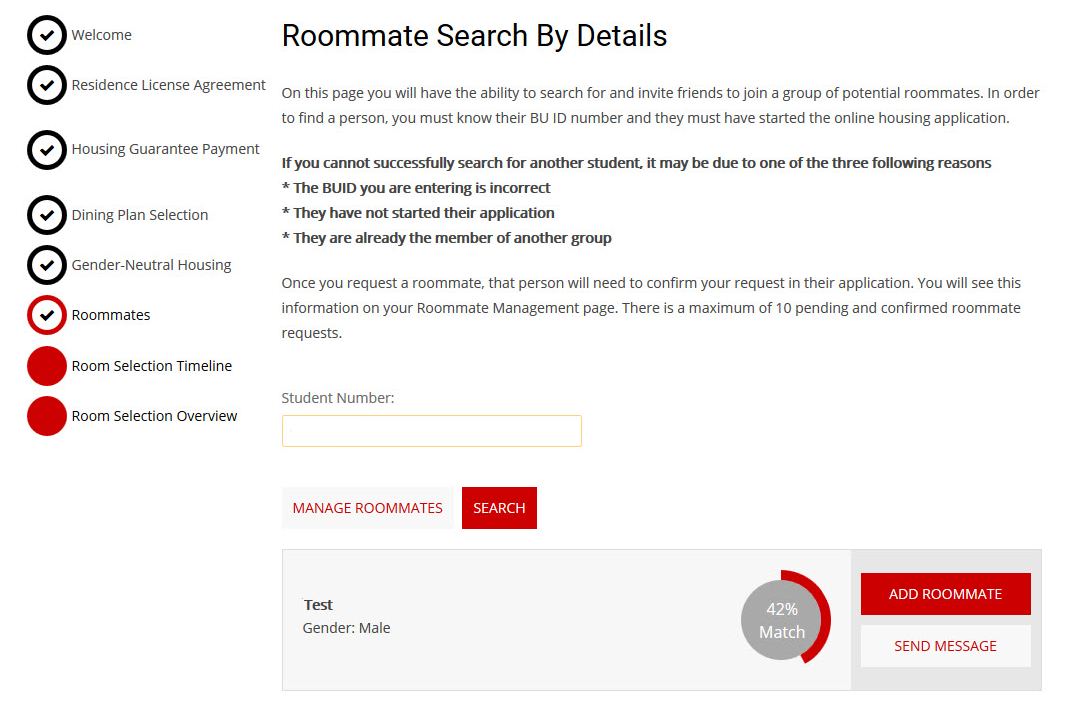Click the Welcome step checkmark icon
The width and height of the screenshot is (1069, 721).
click(x=46, y=35)
